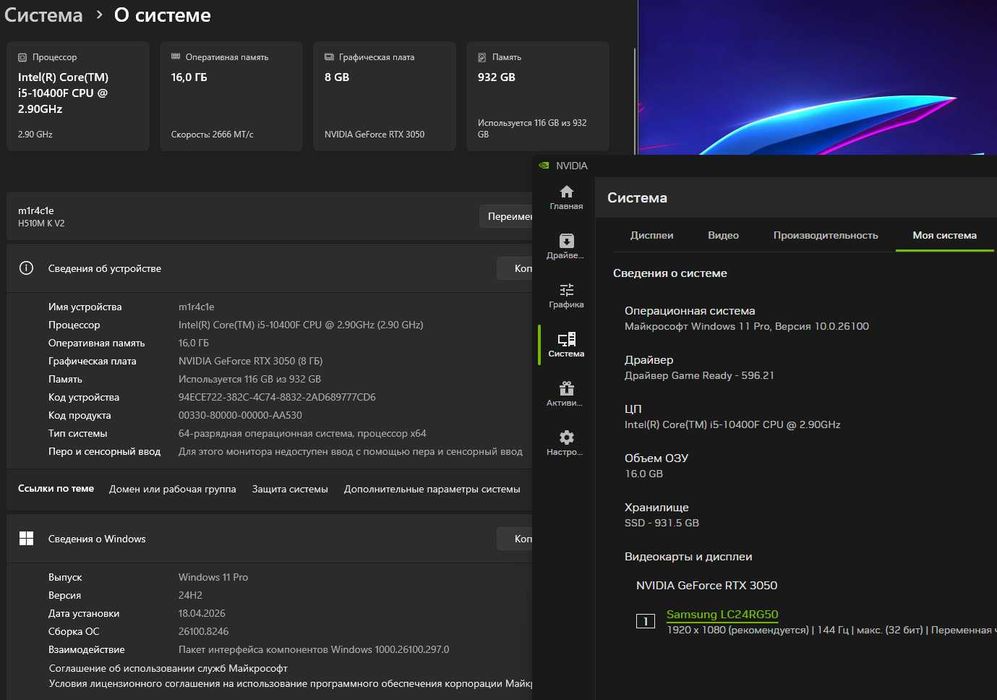Select the Моя система tab
Viewport: 997px width, 700px height.
pyautogui.click(x=944, y=235)
